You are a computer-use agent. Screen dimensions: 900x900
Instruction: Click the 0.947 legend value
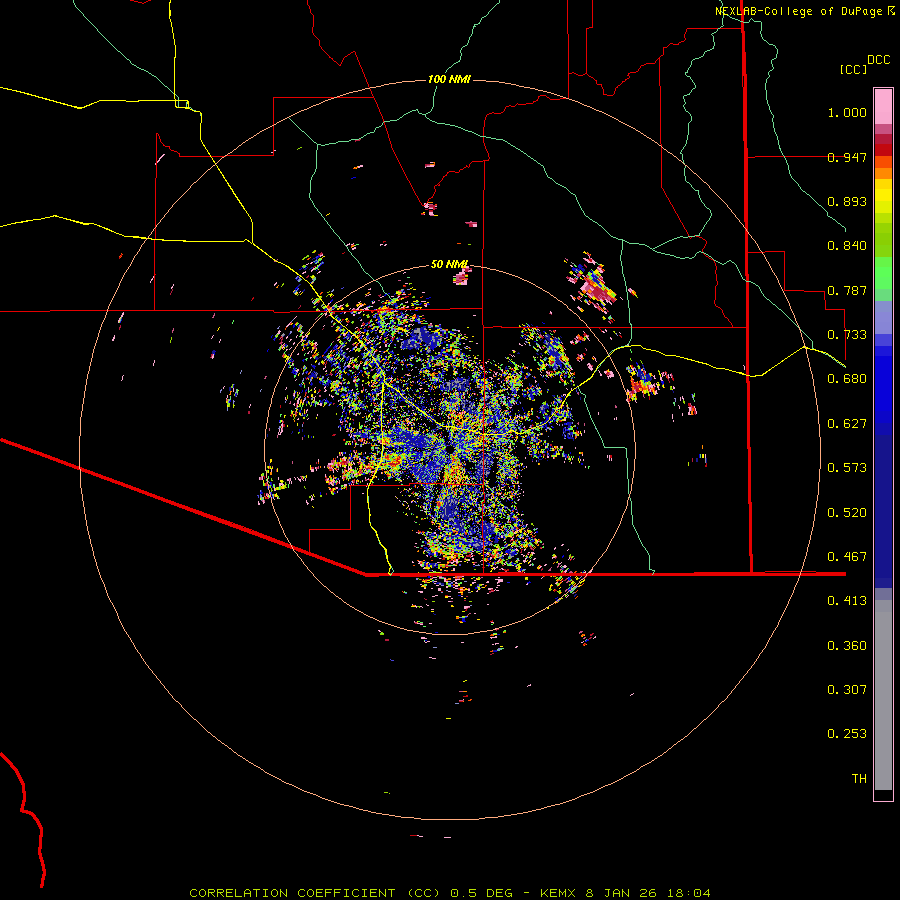click(x=847, y=157)
